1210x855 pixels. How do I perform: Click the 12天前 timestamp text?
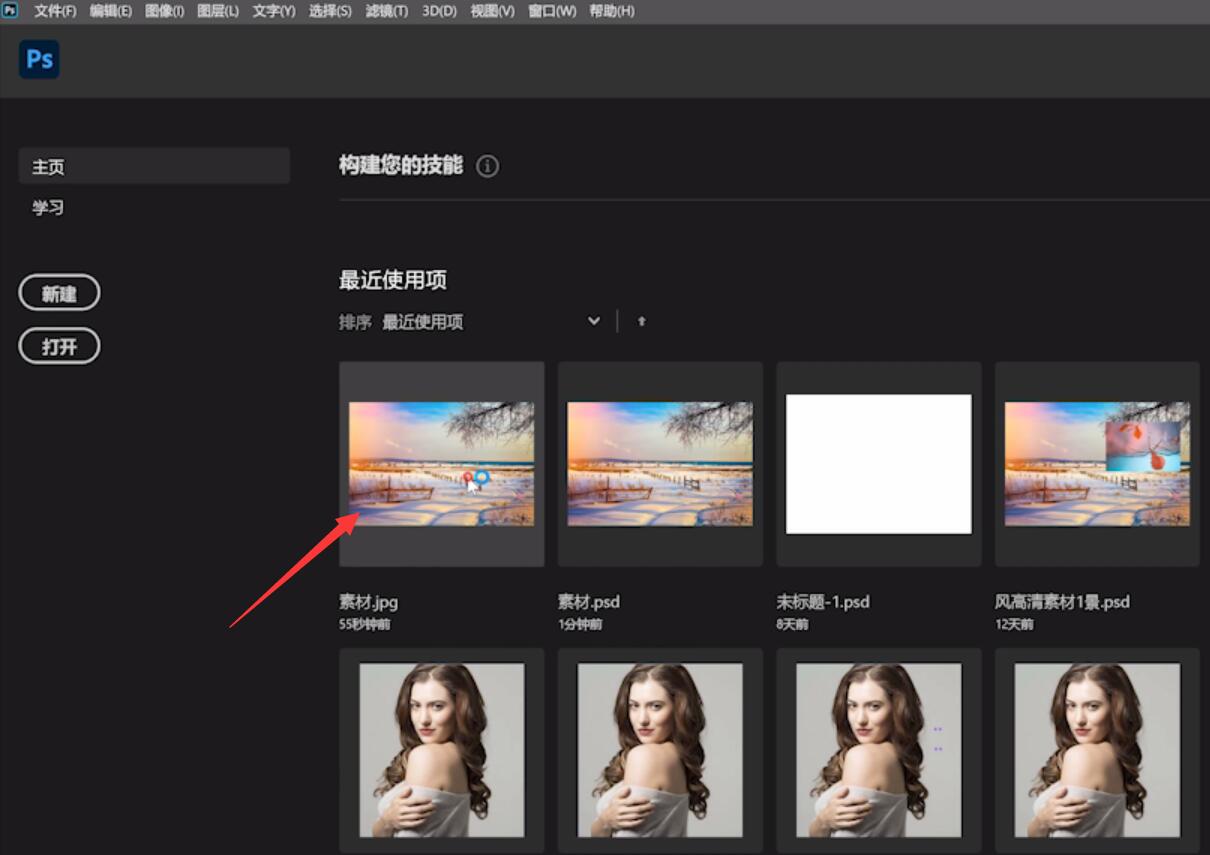(1015, 624)
